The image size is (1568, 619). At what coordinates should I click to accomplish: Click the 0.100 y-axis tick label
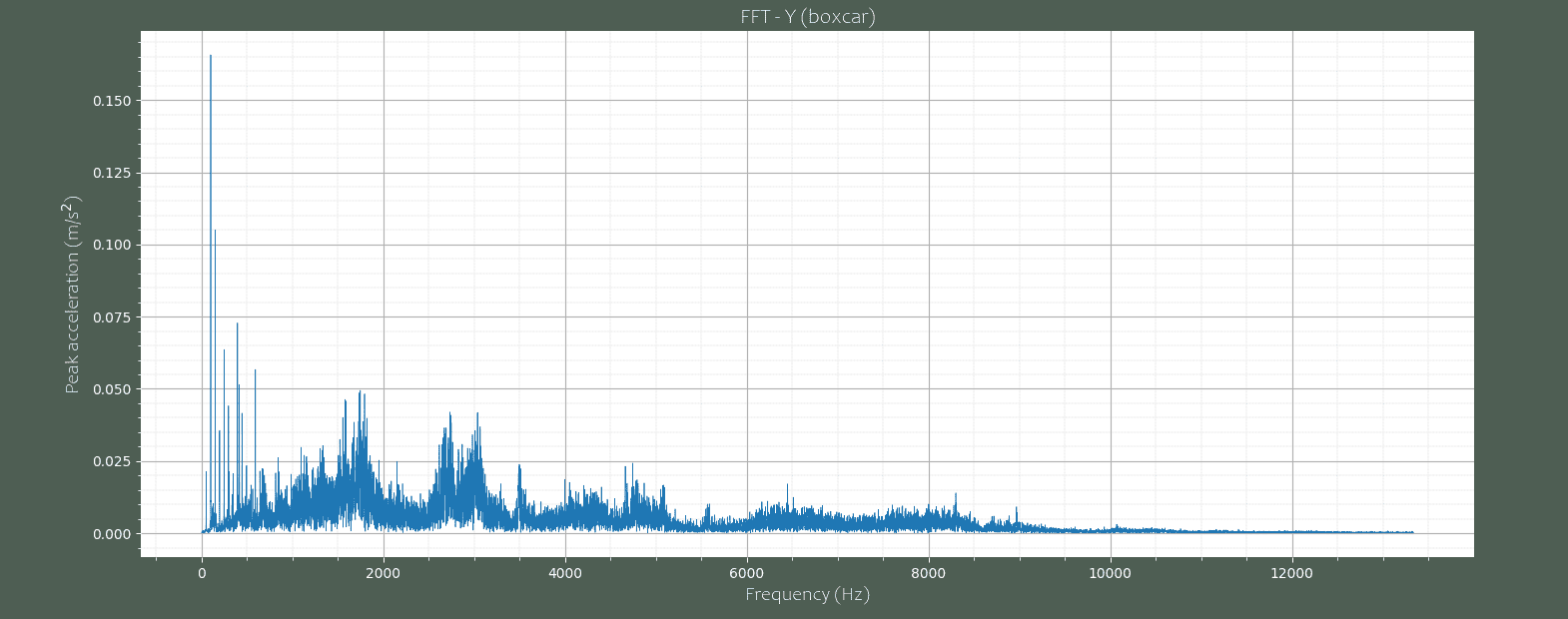[x=112, y=245]
